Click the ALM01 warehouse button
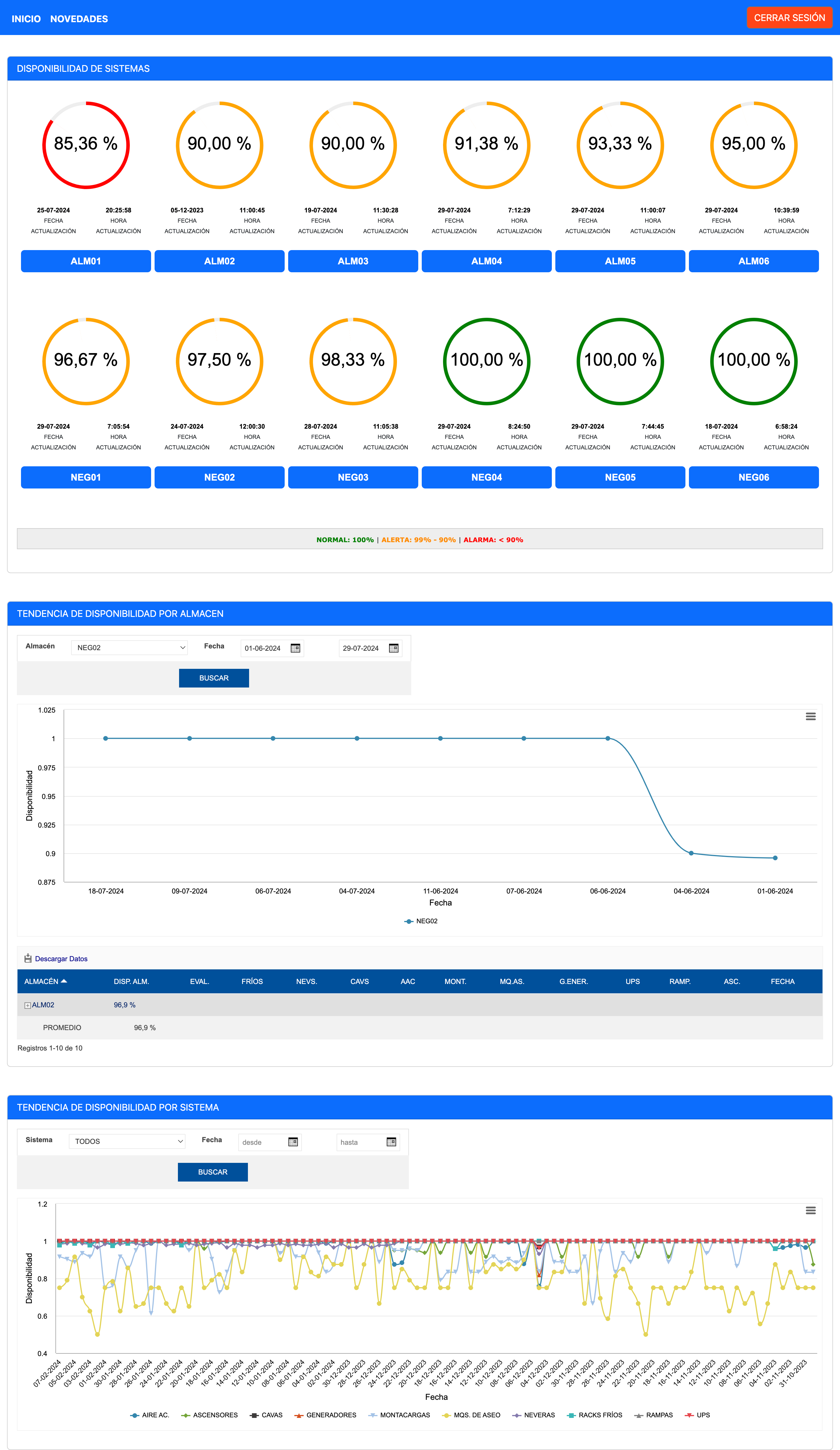Viewport: 840px width, 1450px height. tap(86, 261)
